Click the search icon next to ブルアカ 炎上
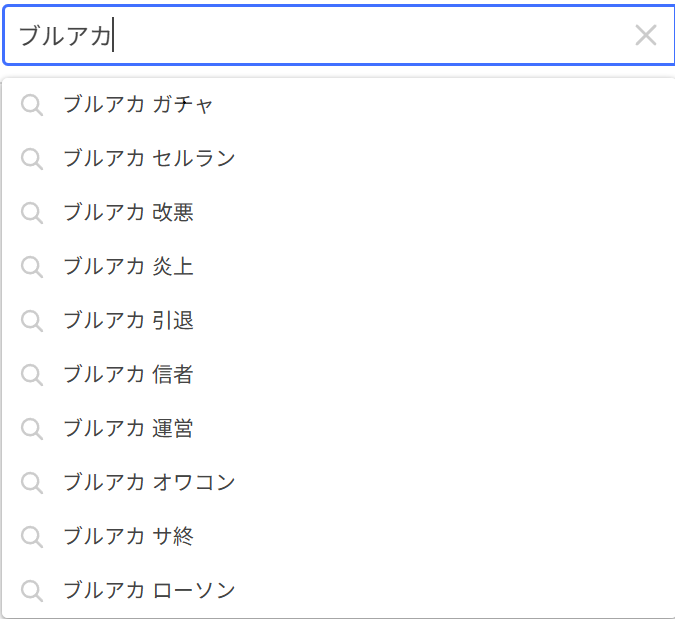This screenshot has width=675, height=619. click(x=32, y=267)
